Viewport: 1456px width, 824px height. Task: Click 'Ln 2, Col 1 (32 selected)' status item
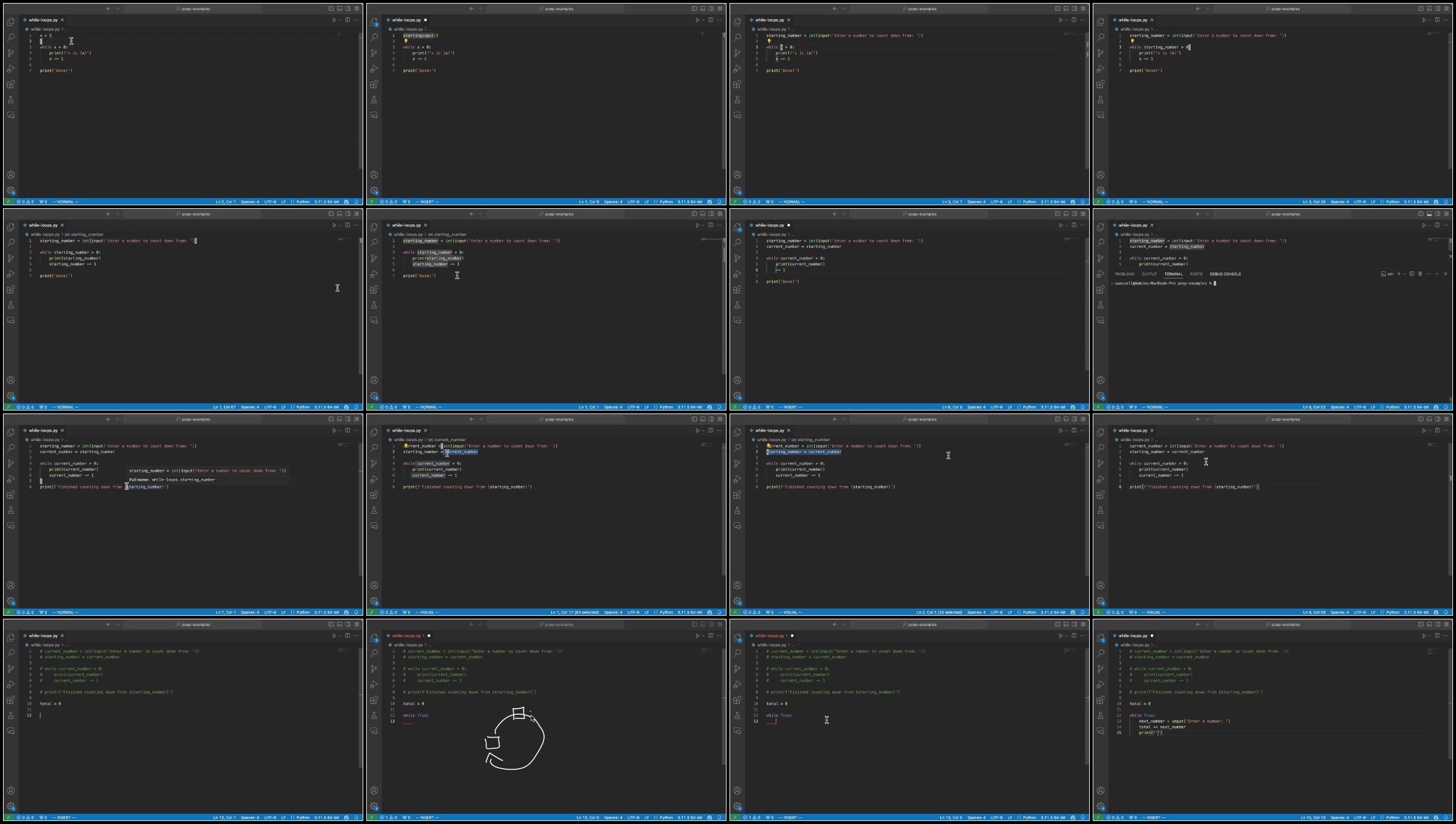point(938,612)
